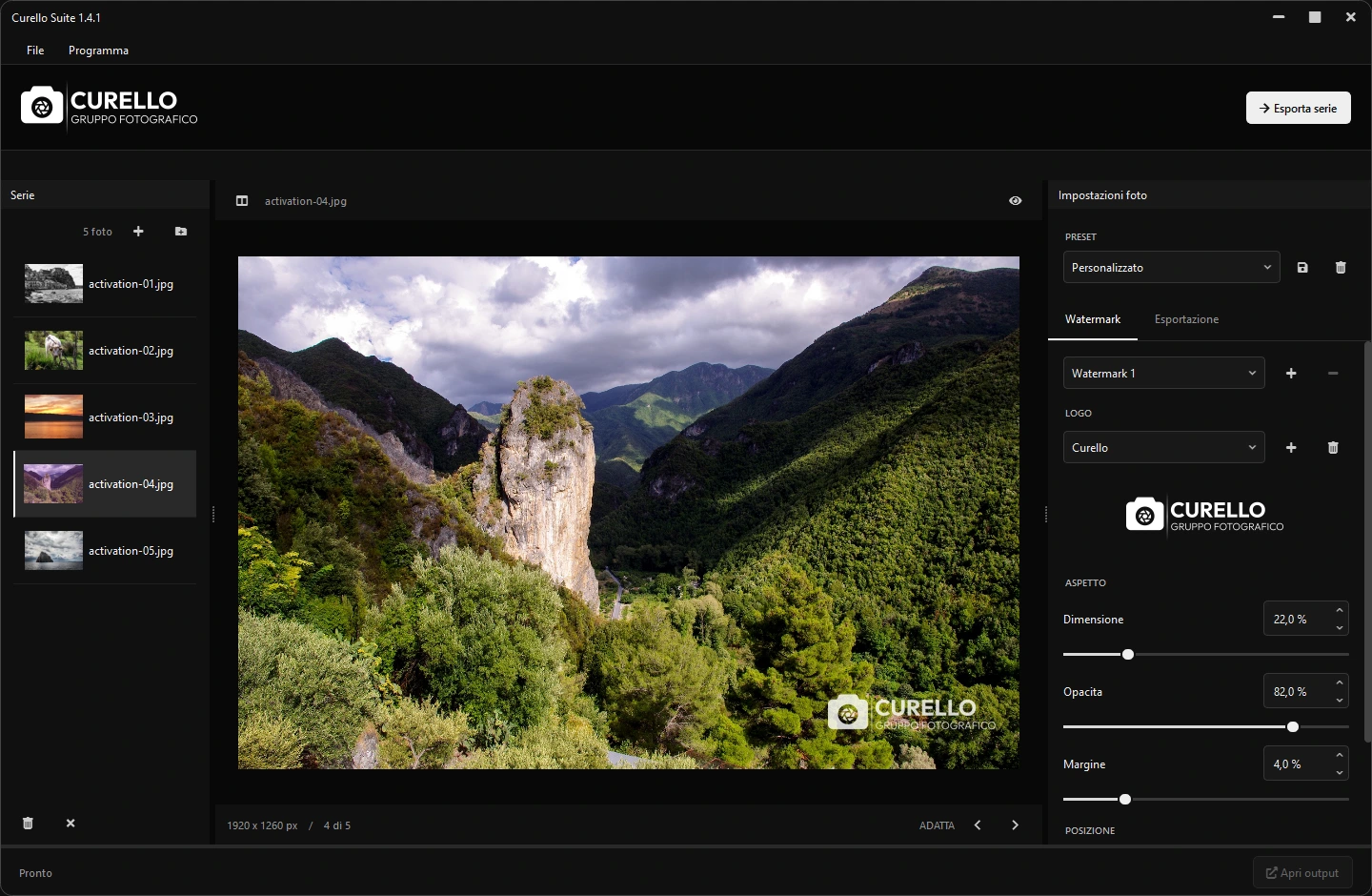This screenshot has width=1372, height=896.
Task: Open the Watermark 1 dropdown
Action: (x=1163, y=374)
